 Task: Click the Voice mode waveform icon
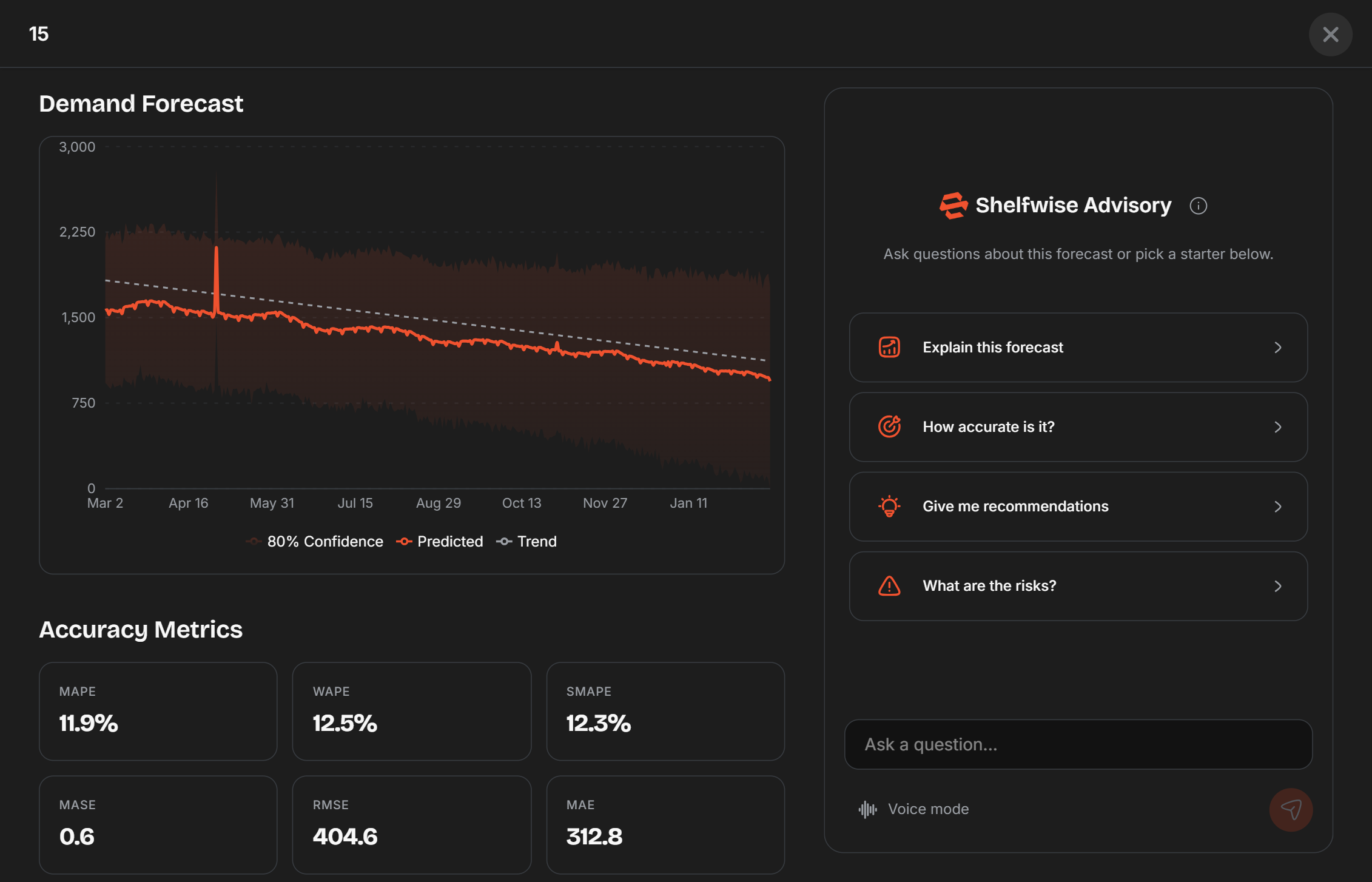point(867,809)
